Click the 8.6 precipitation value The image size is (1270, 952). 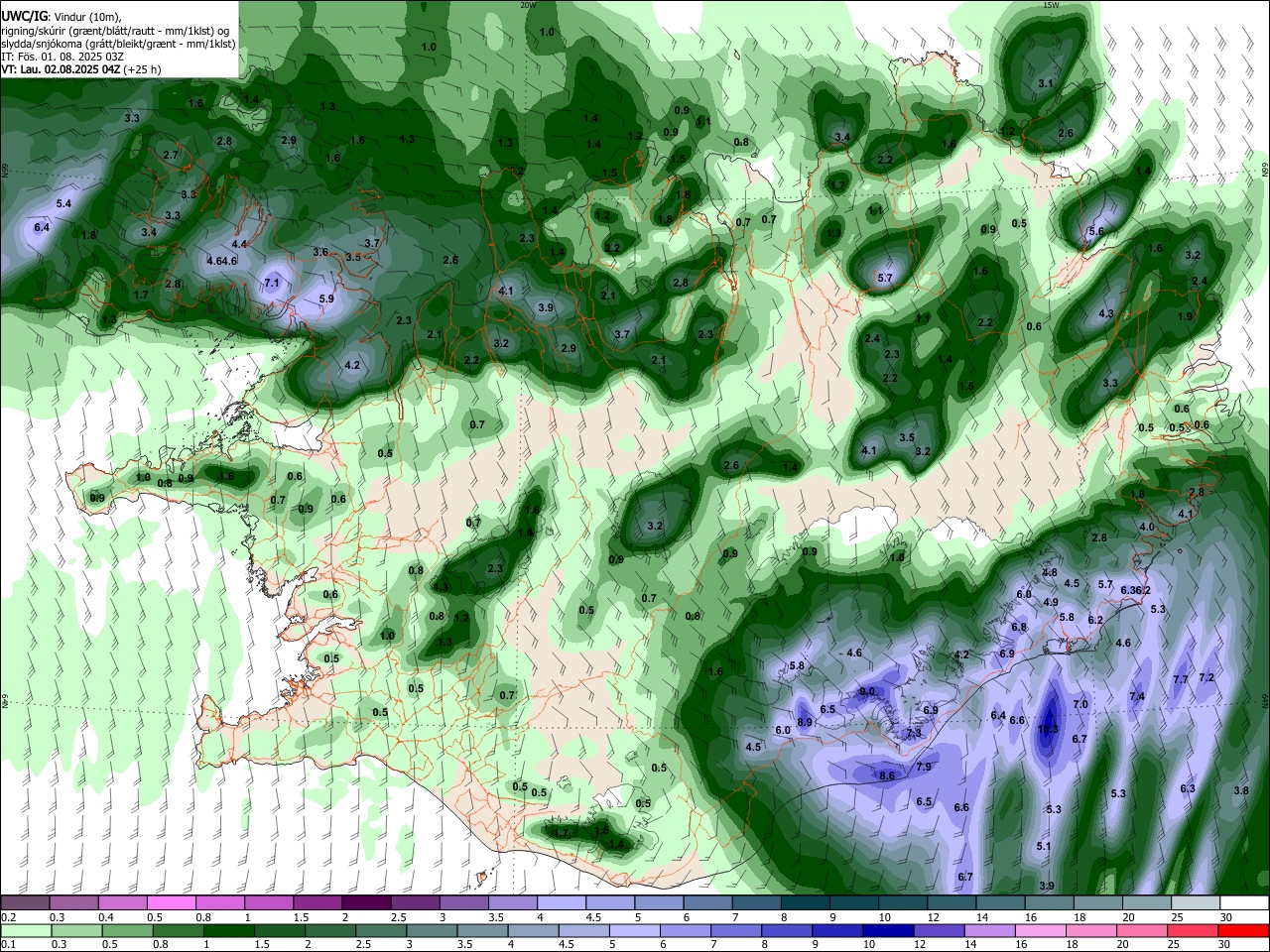(887, 775)
